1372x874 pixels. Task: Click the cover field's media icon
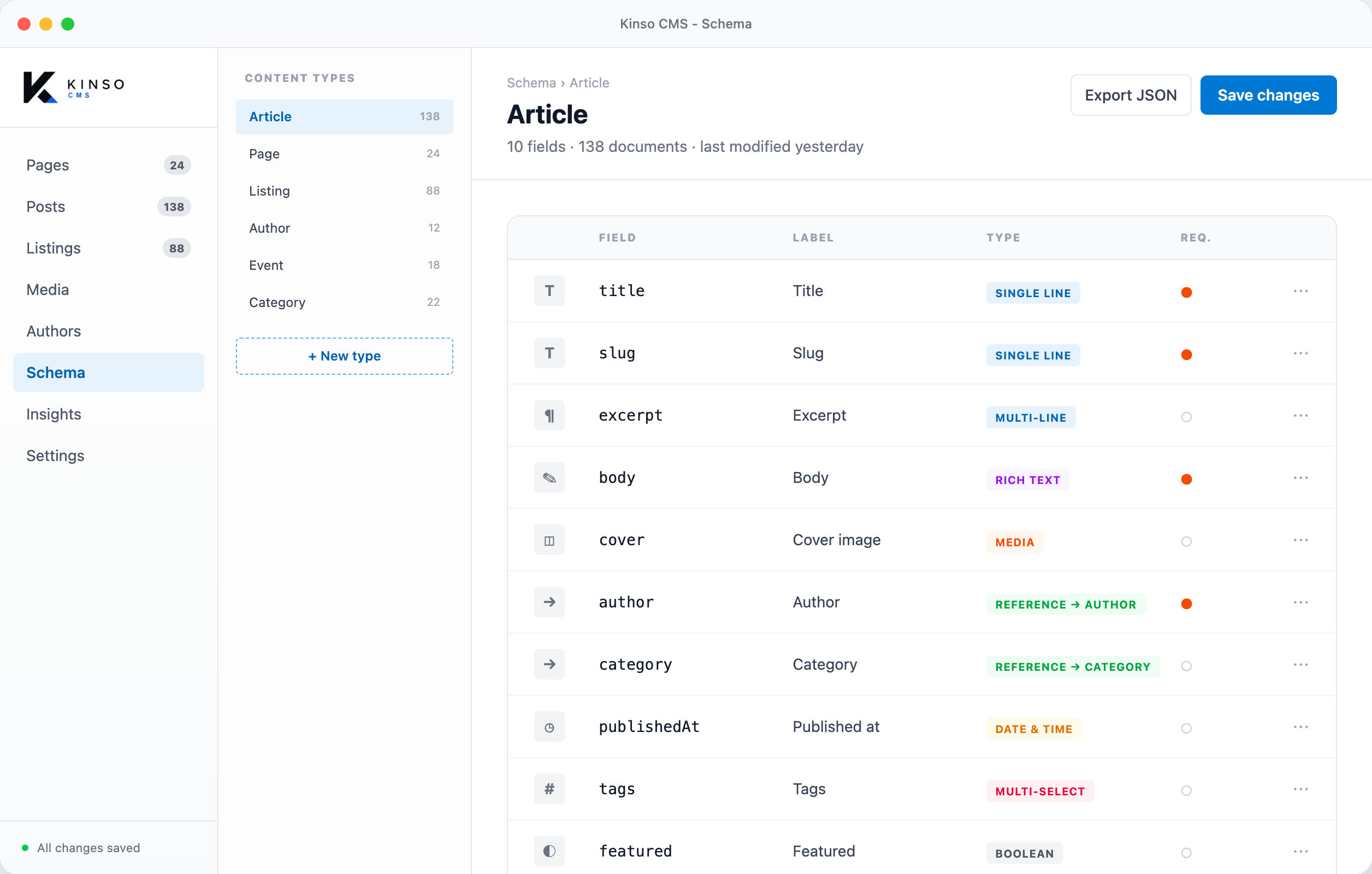(549, 540)
